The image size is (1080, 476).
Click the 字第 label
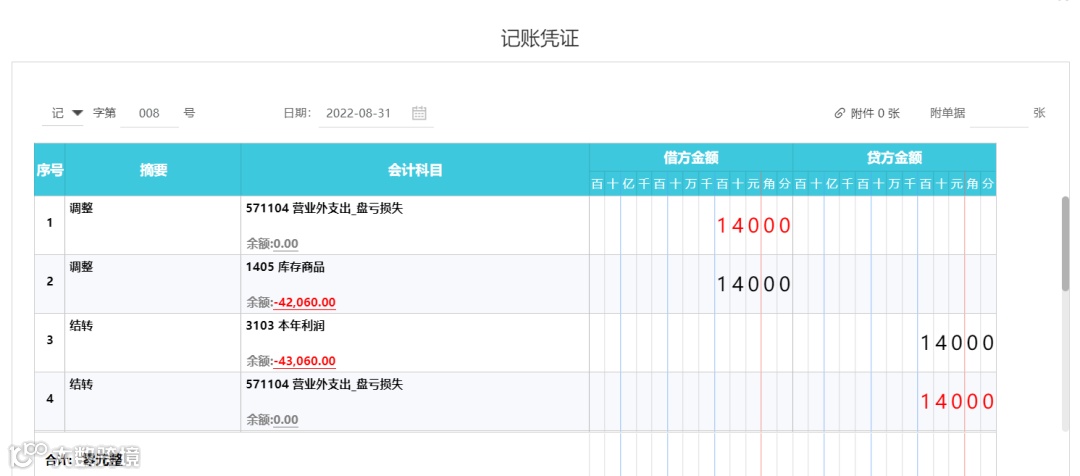(105, 113)
